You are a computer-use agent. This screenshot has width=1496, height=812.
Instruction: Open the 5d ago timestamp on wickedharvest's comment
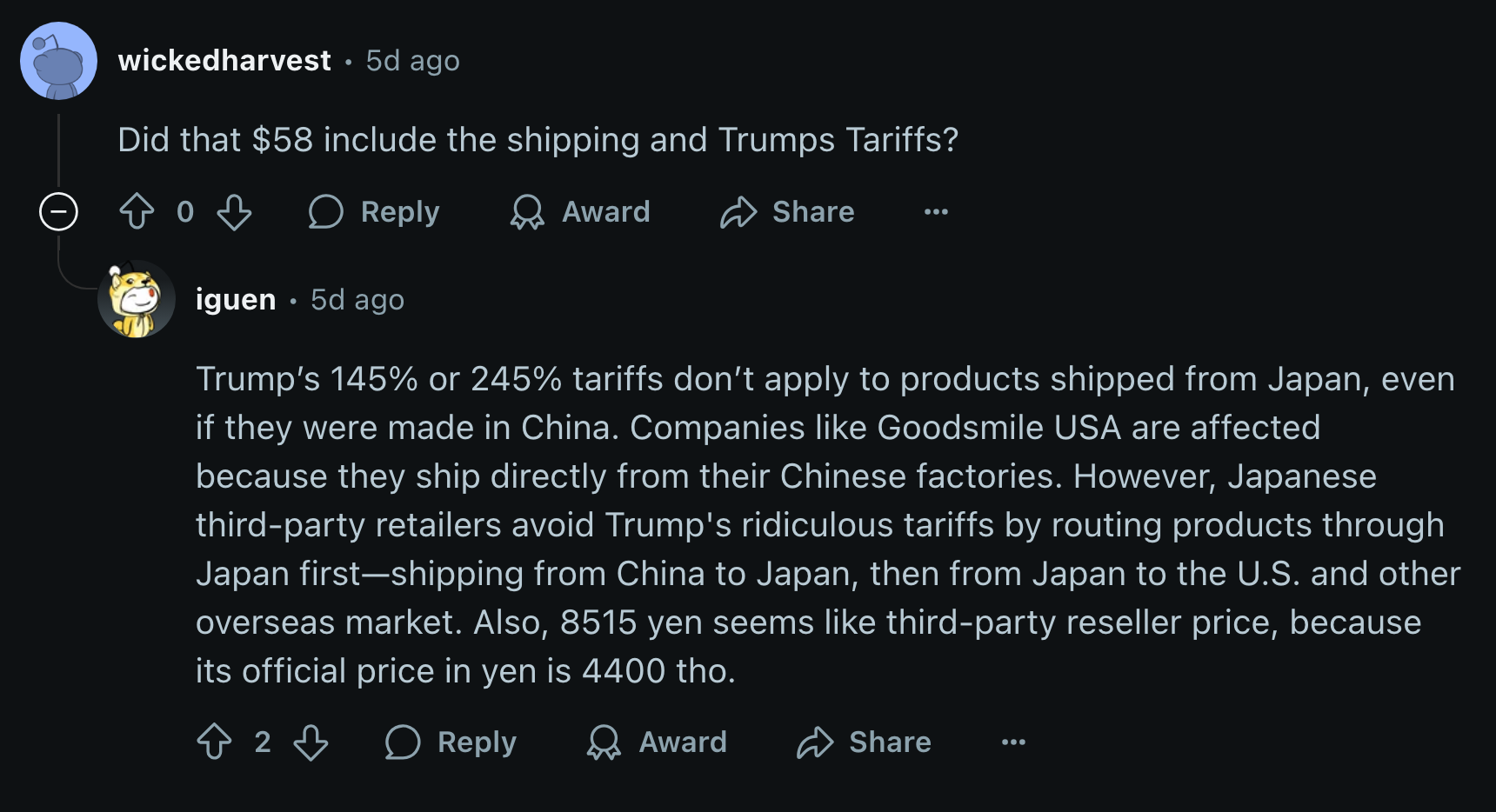pyautogui.click(x=412, y=60)
